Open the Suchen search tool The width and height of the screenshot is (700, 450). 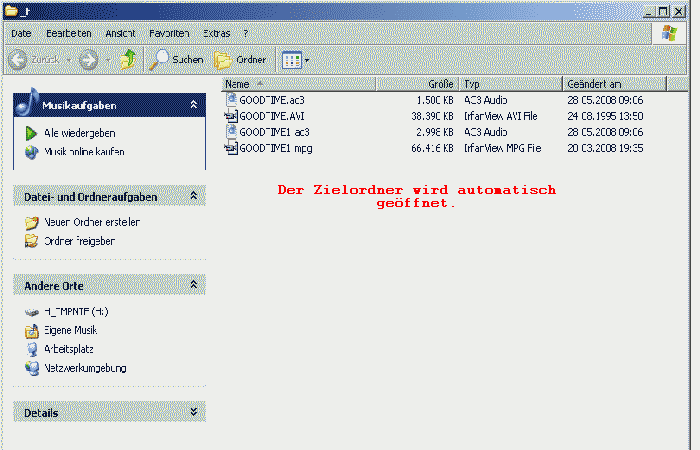click(176, 60)
